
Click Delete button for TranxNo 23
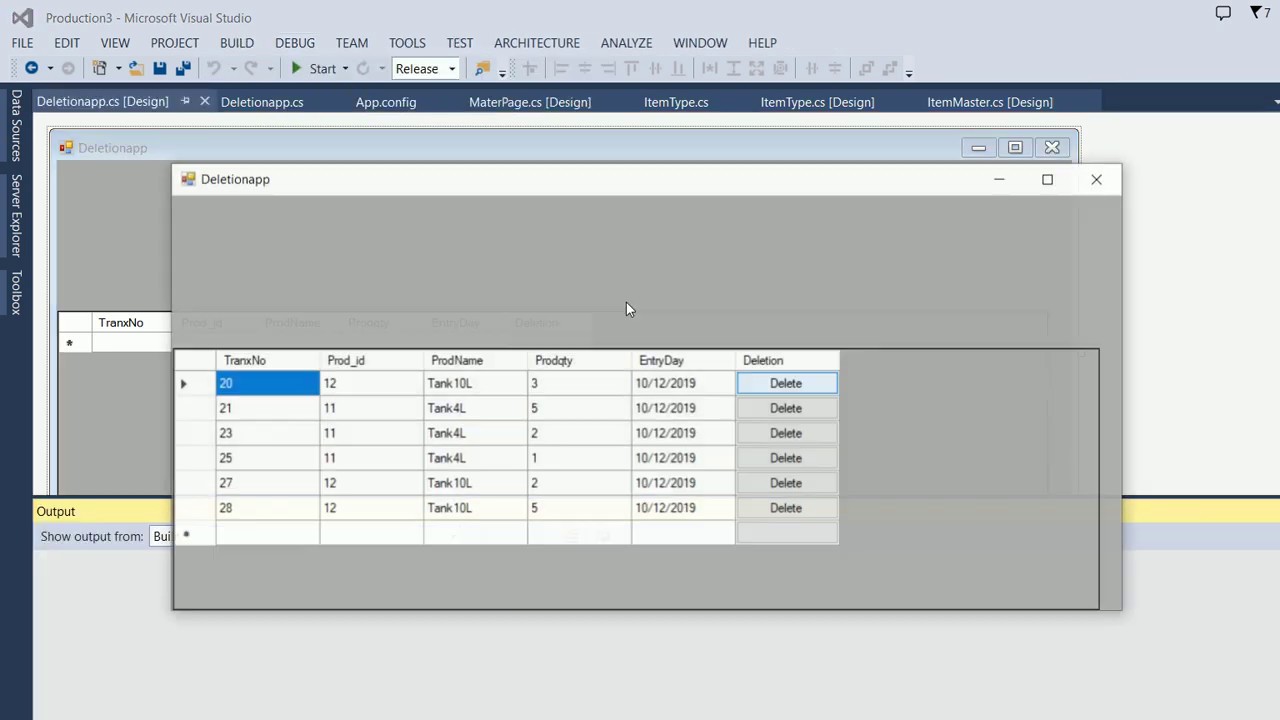point(786,433)
